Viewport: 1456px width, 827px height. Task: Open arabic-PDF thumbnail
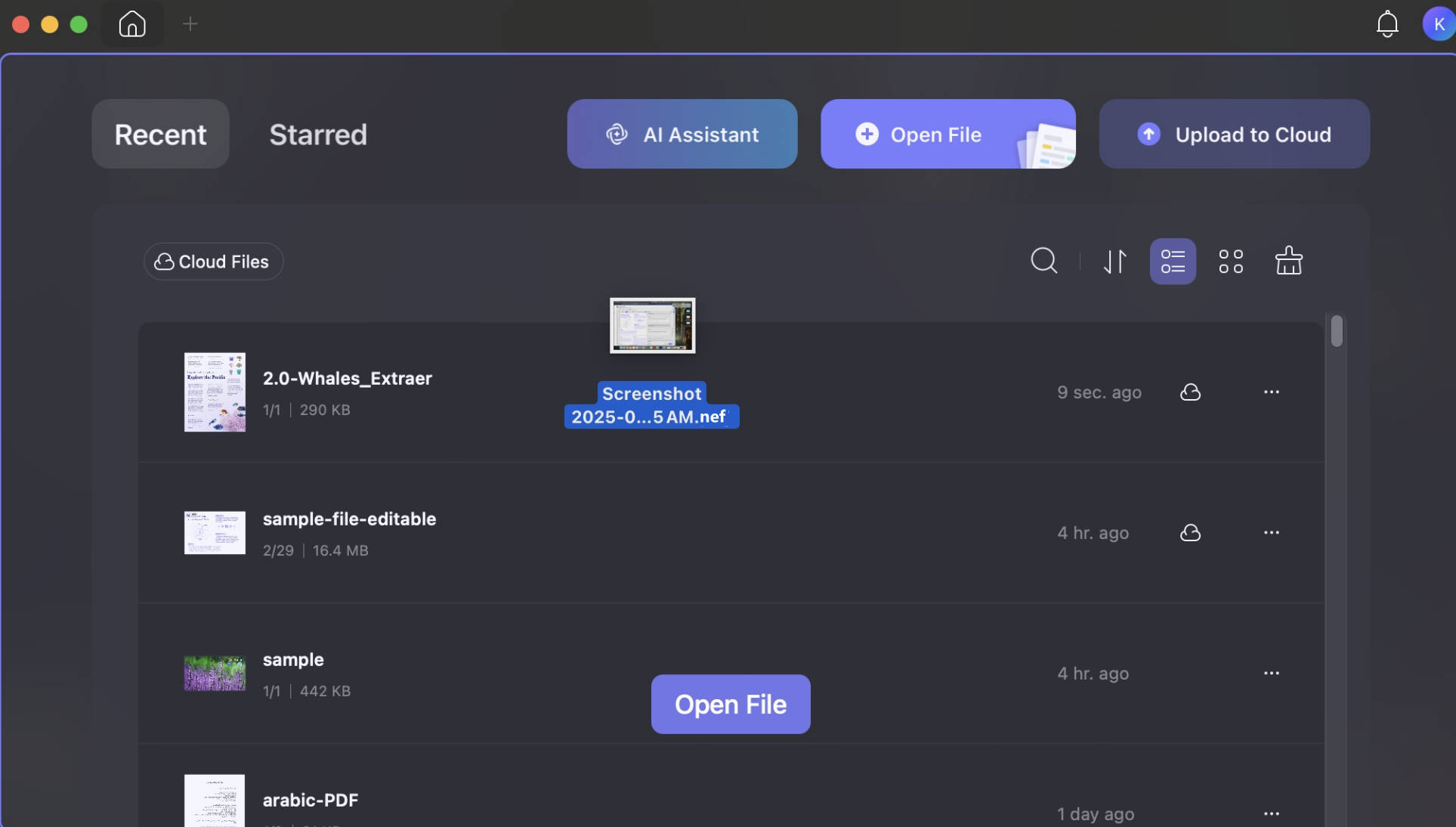click(215, 801)
